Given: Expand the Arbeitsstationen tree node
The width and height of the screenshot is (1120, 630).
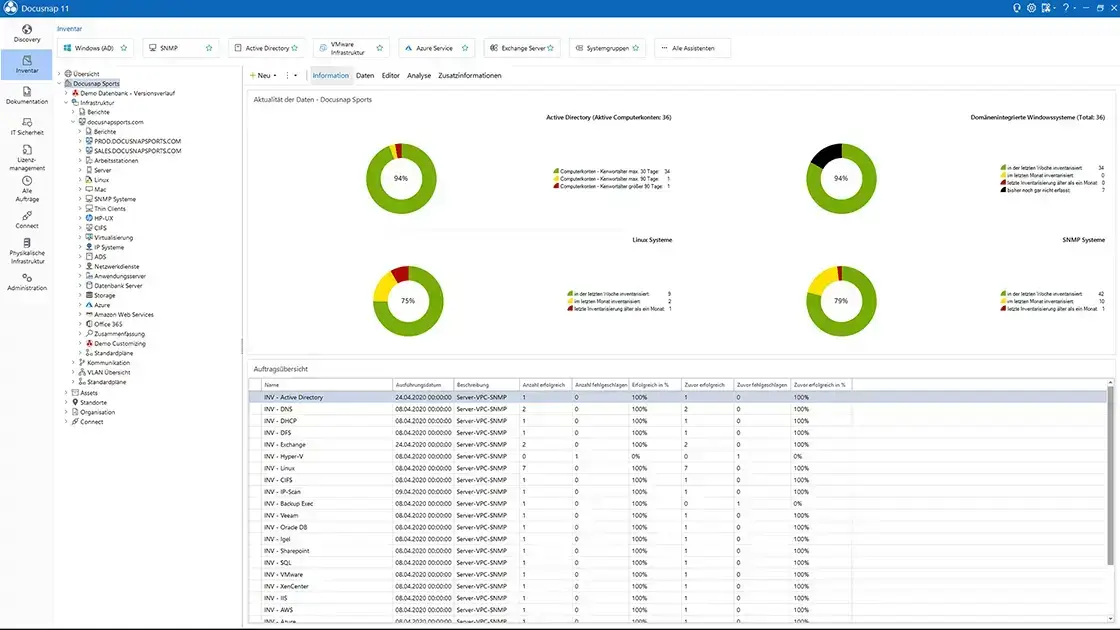Looking at the screenshot, I should pos(80,161).
